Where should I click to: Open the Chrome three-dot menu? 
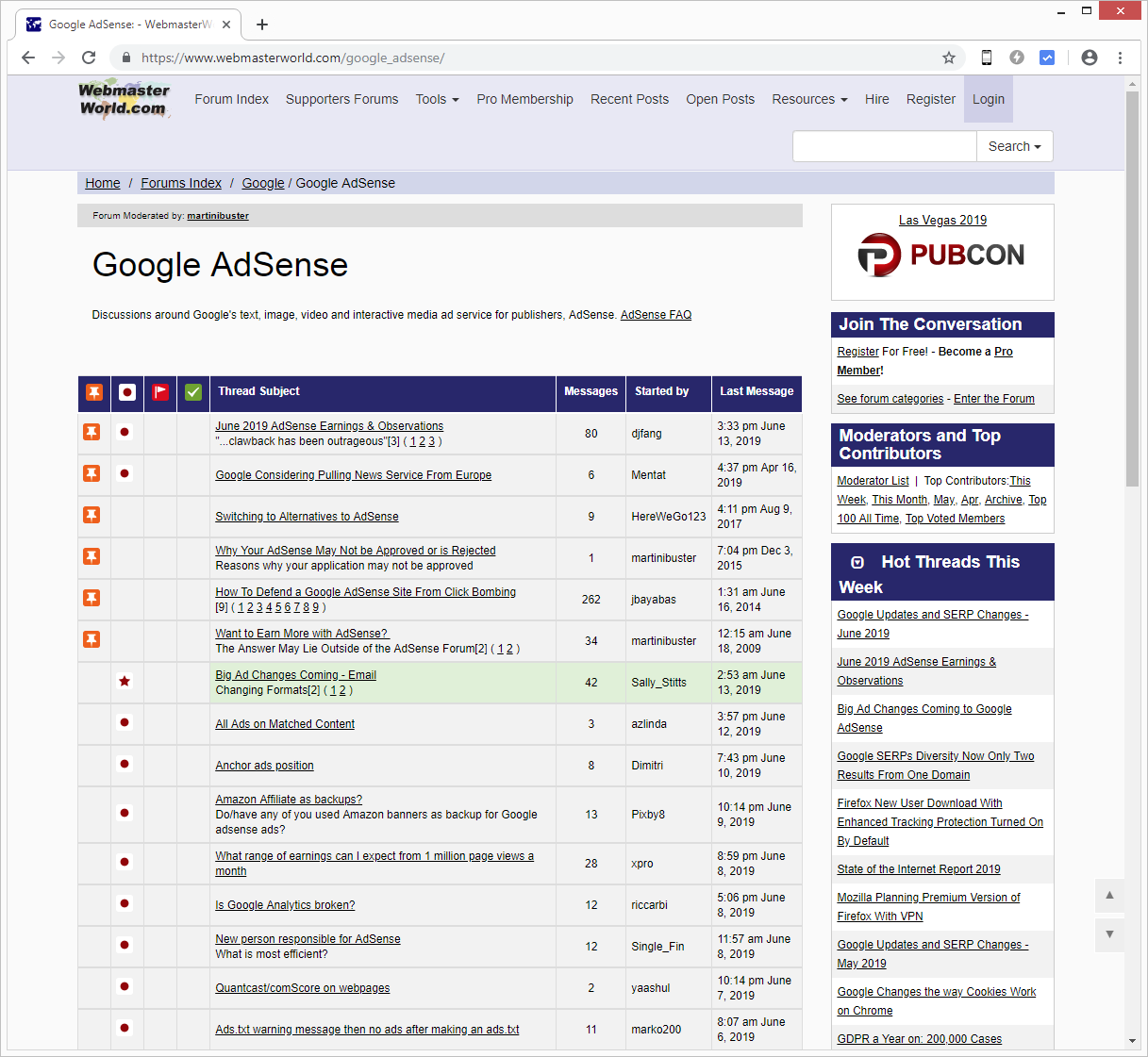pos(1121,58)
